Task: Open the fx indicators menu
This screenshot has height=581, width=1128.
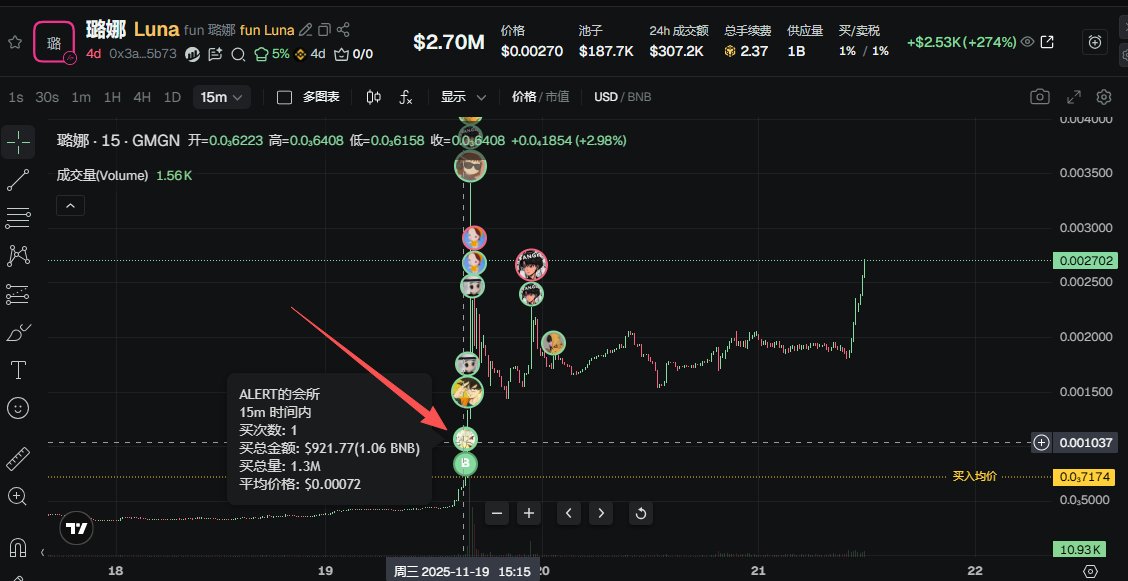Action: click(406, 97)
